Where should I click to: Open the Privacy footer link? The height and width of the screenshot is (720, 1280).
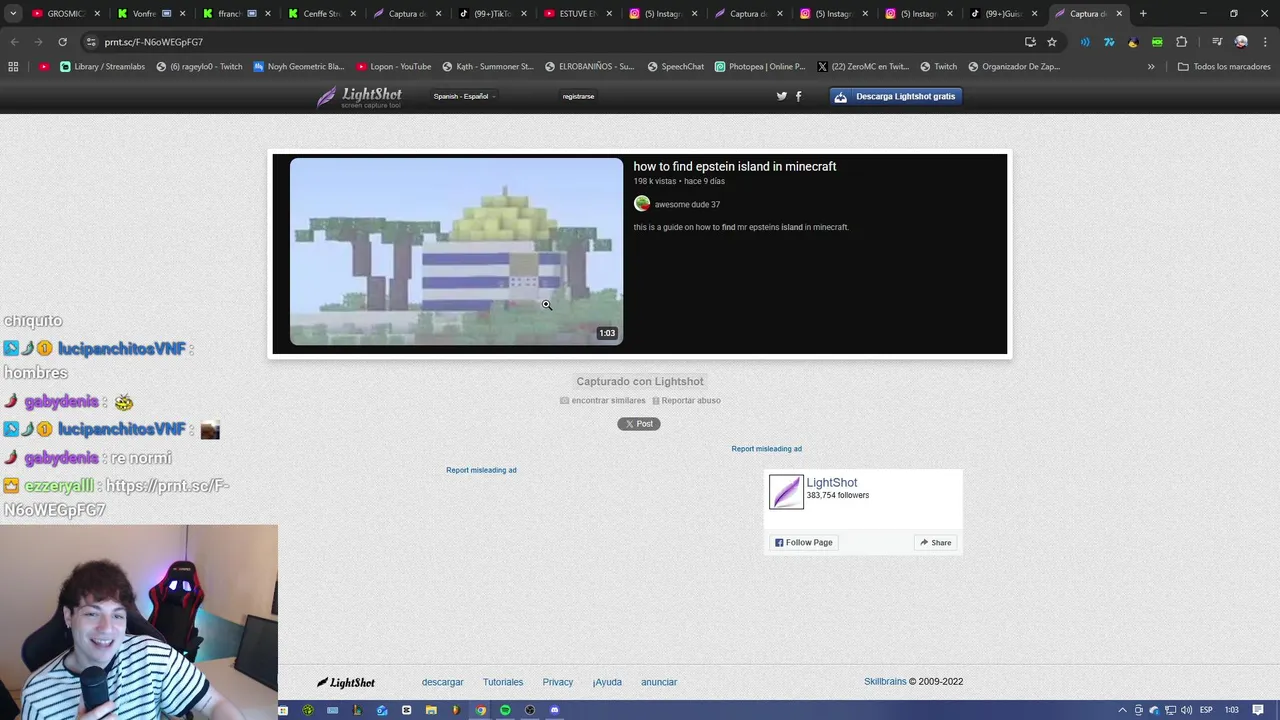click(x=558, y=682)
